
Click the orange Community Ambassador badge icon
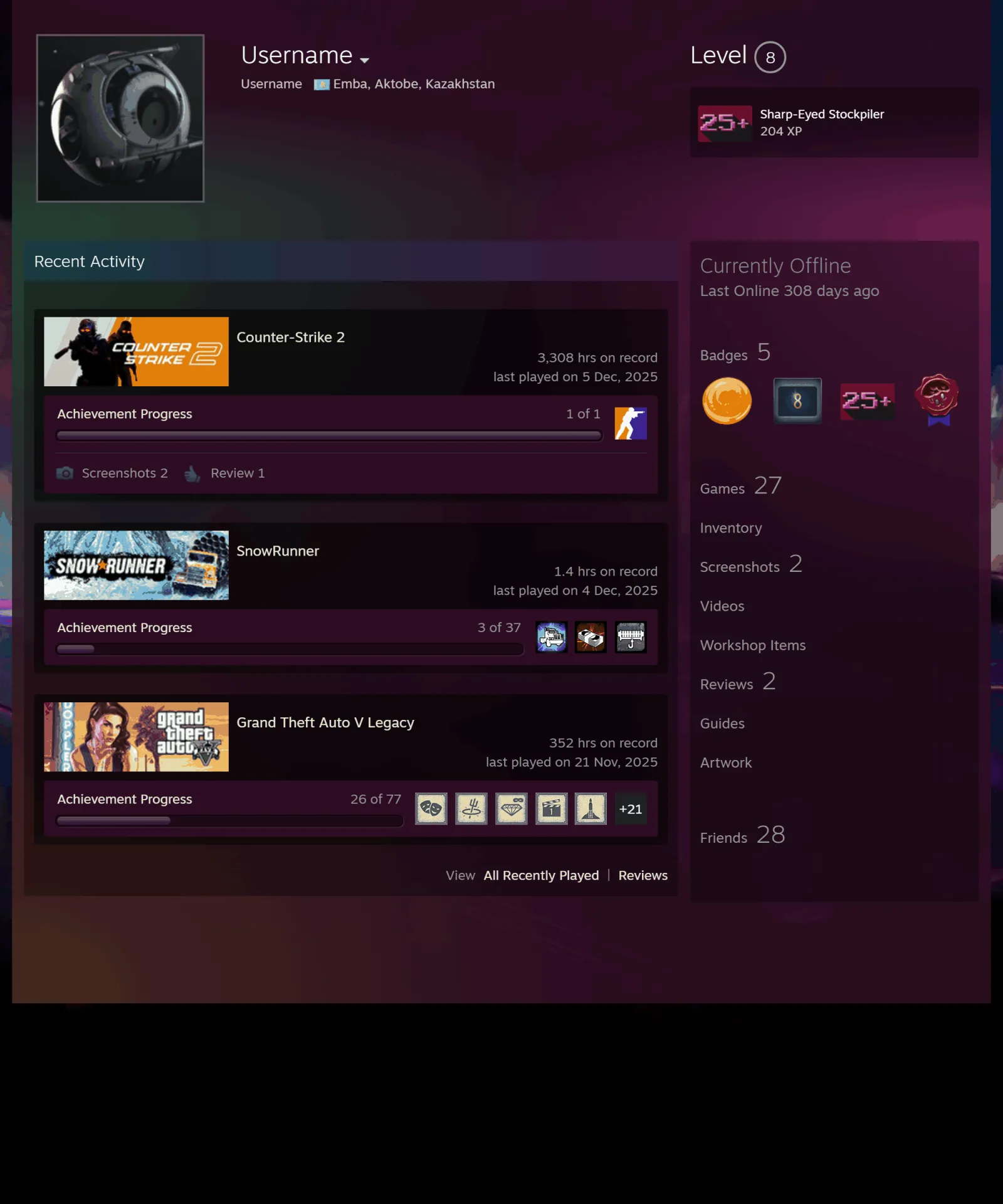pos(727,401)
